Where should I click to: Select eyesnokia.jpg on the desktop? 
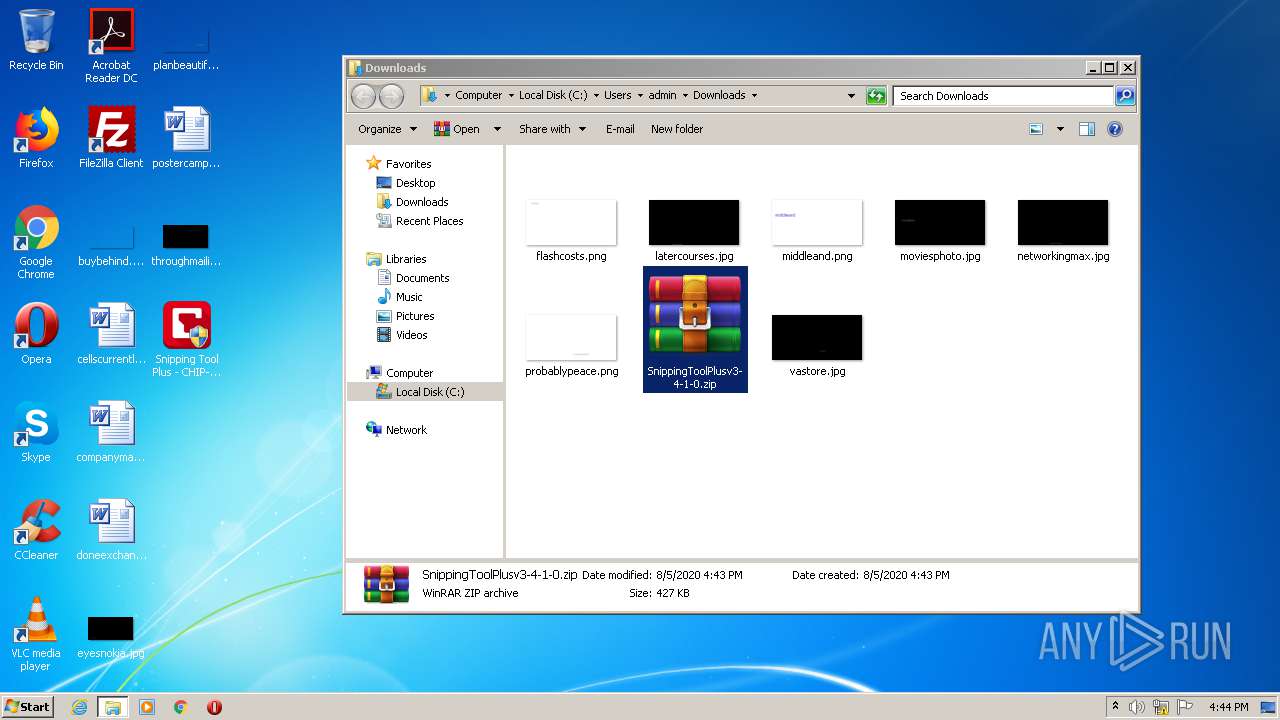click(x=111, y=636)
